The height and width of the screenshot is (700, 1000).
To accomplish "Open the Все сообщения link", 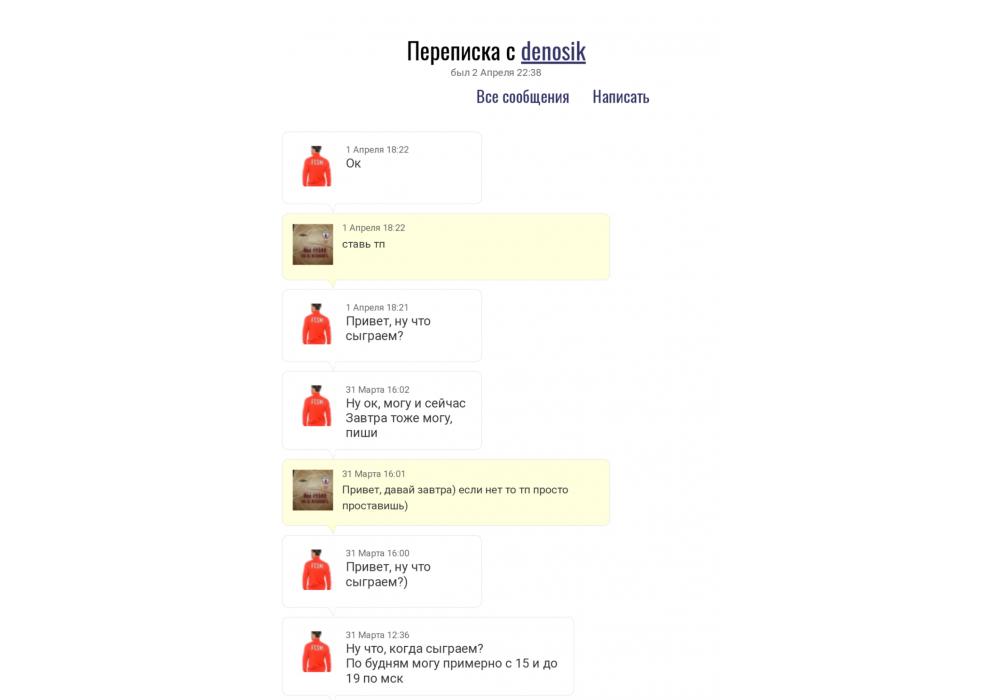I will point(522,97).
